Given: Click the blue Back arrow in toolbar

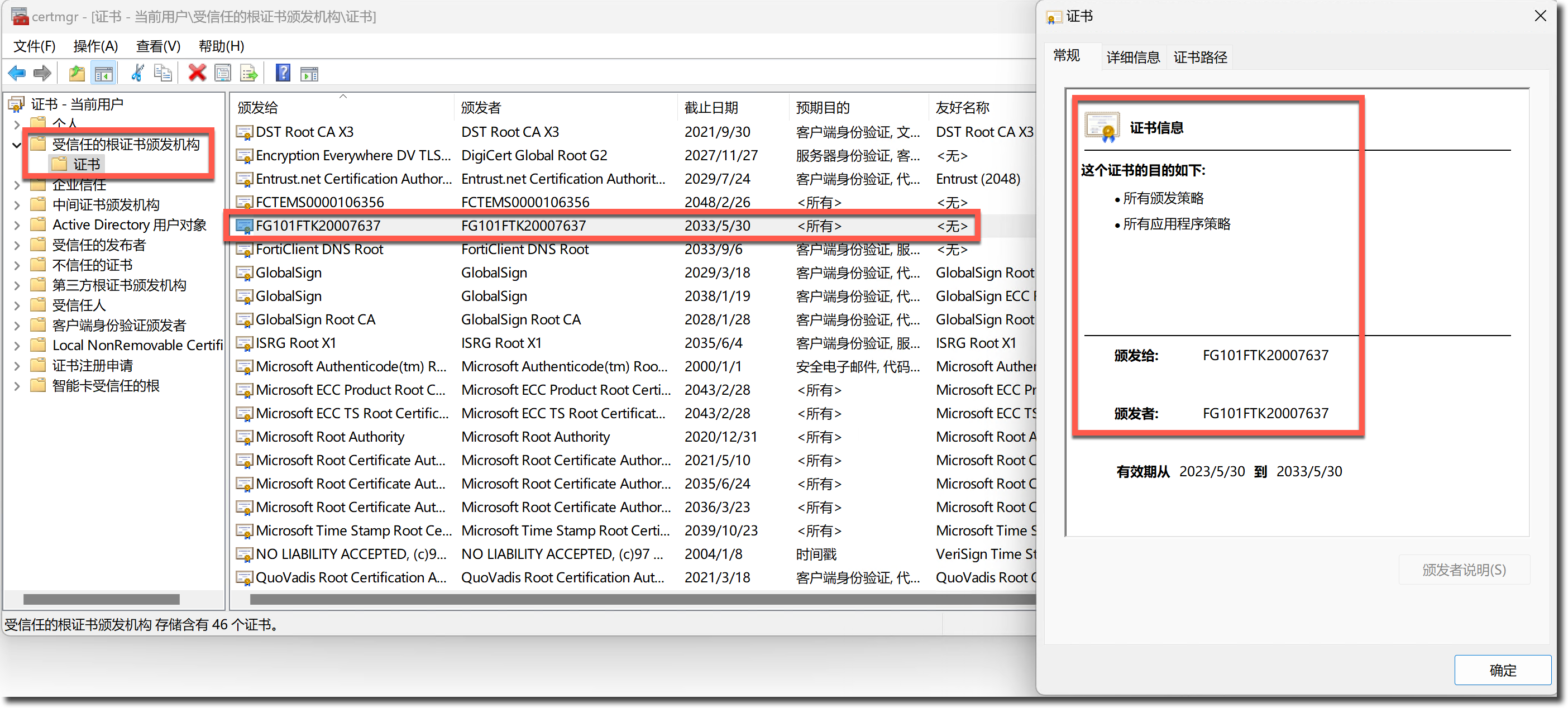Looking at the screenshot, I should click(x=16, y=73).
